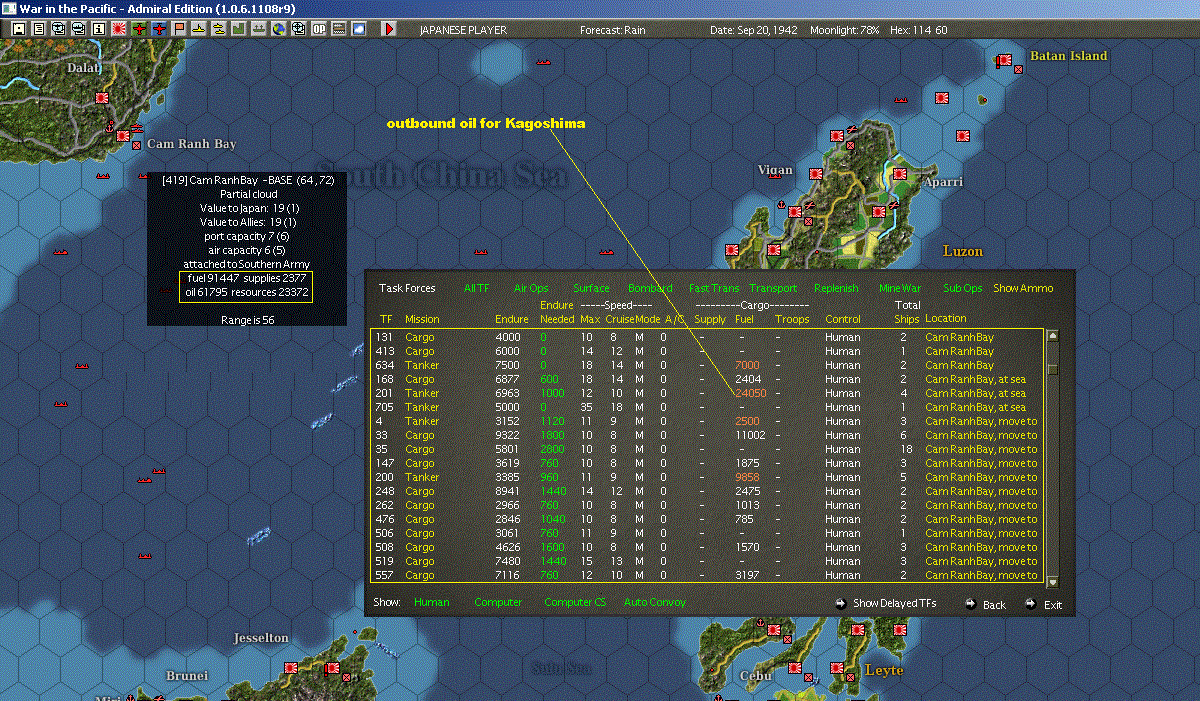This screenshot has height=701, width=1200.
Task: Sort list by Mission column header
Action: pyautogui.click(x=422, y=319)
